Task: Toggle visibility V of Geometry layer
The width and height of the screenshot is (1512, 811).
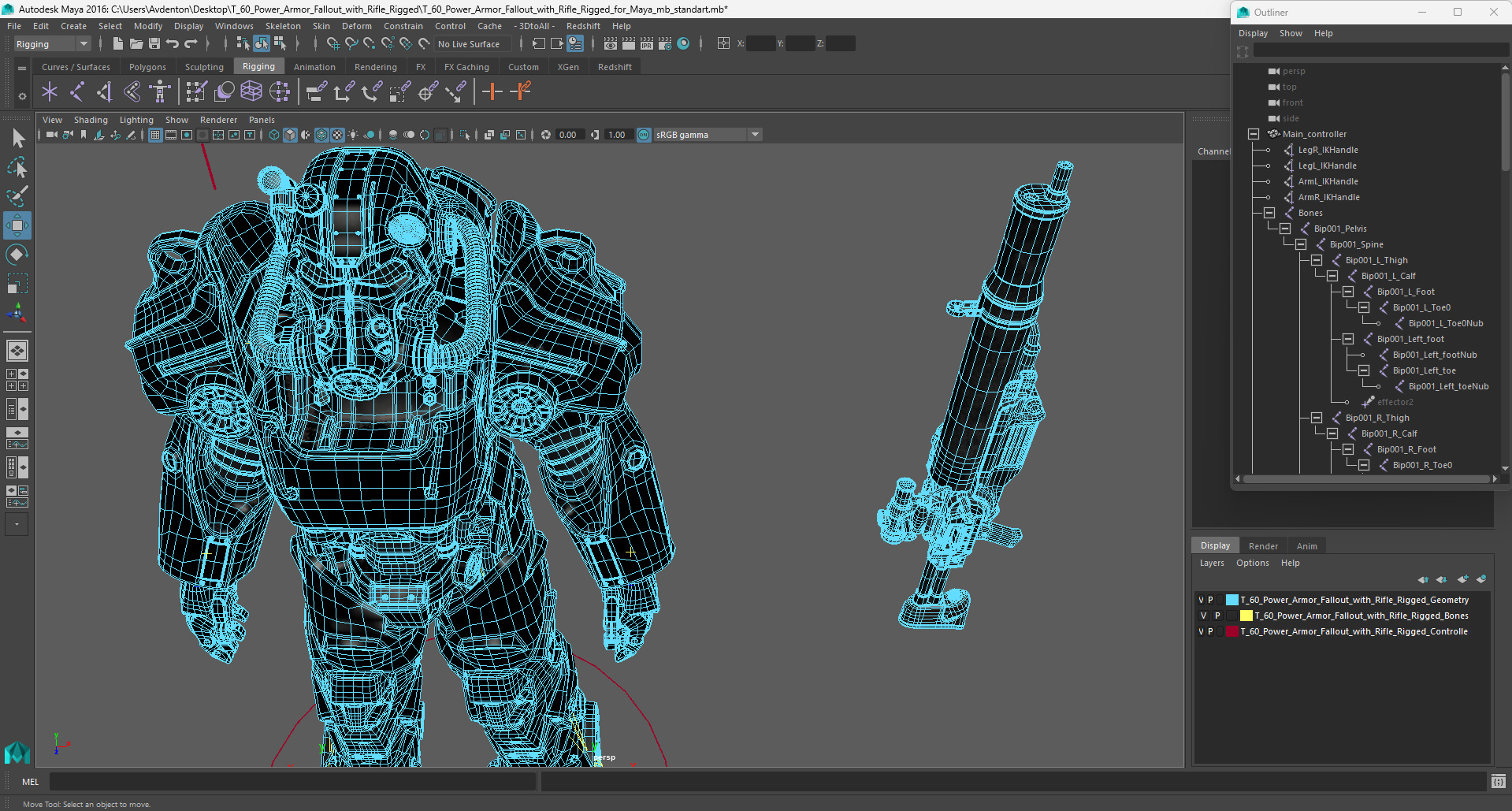Action: 1201,600
